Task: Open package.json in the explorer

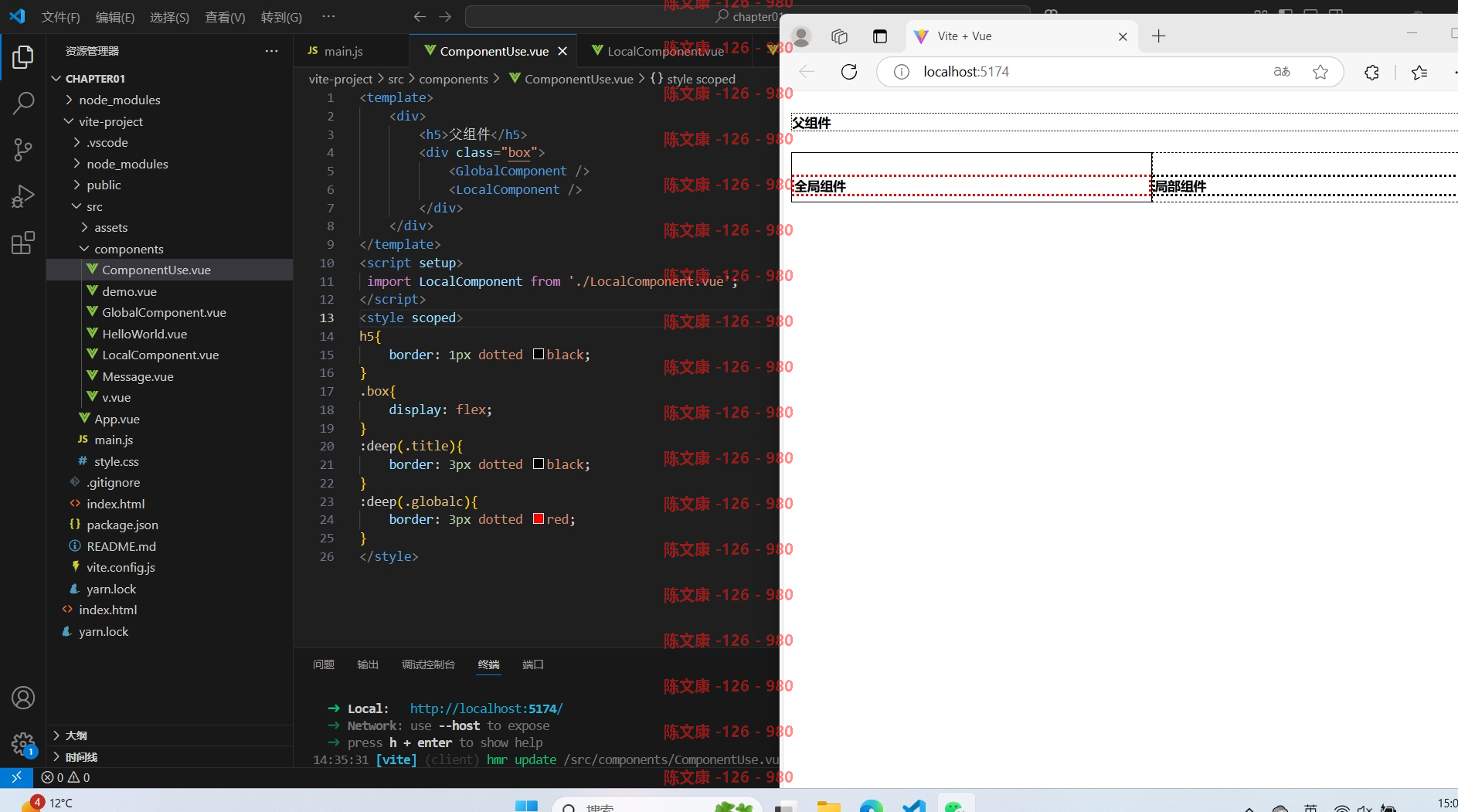Action: pyautogui.click(x=122, y=525)
